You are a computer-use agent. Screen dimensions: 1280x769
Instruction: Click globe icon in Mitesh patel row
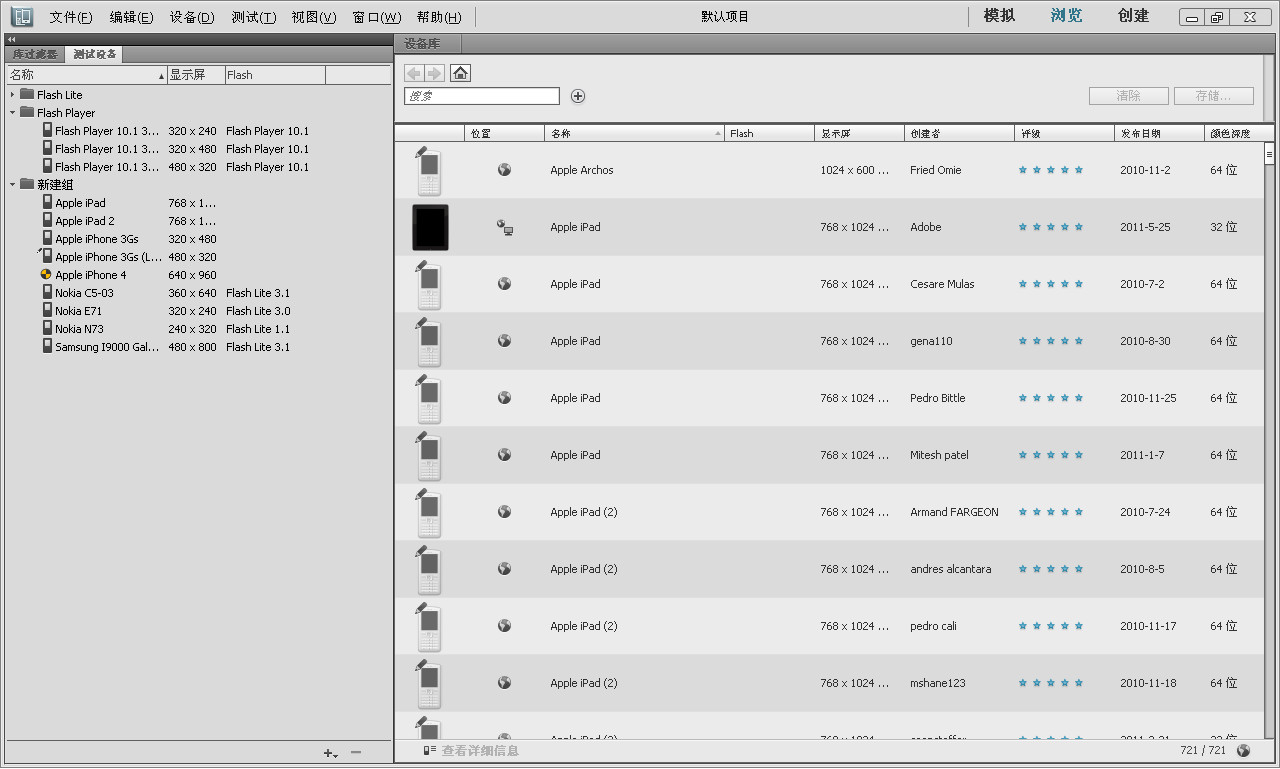[505, 455]
